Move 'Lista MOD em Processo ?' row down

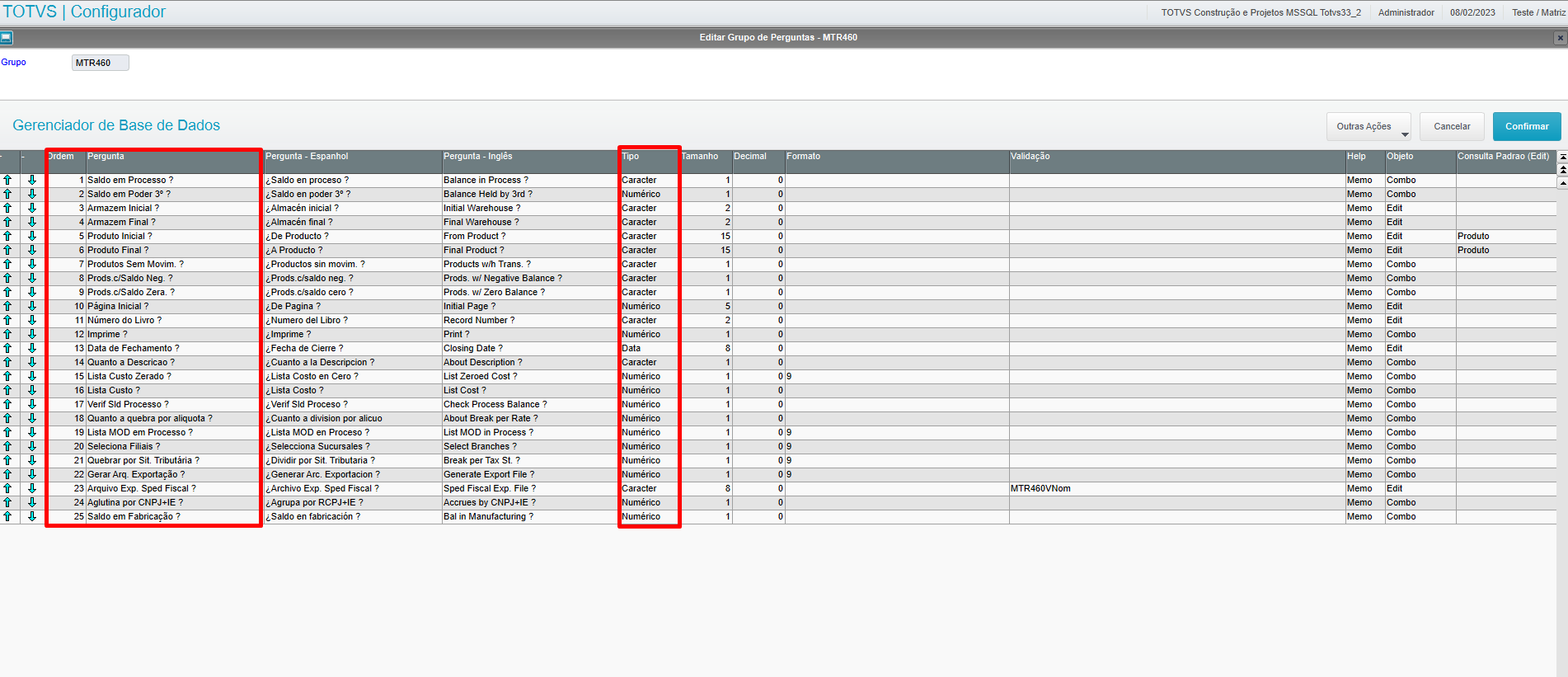pos(32,432)
